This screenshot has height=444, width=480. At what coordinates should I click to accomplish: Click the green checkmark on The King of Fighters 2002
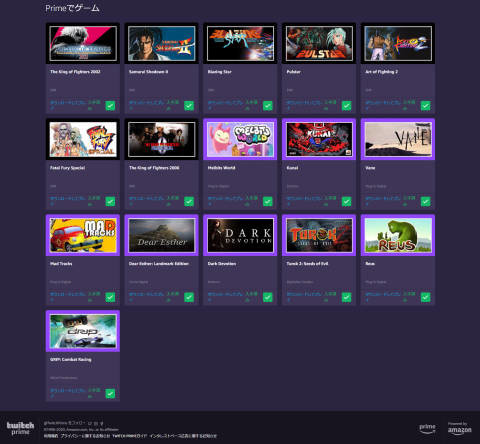coord(110,106)
